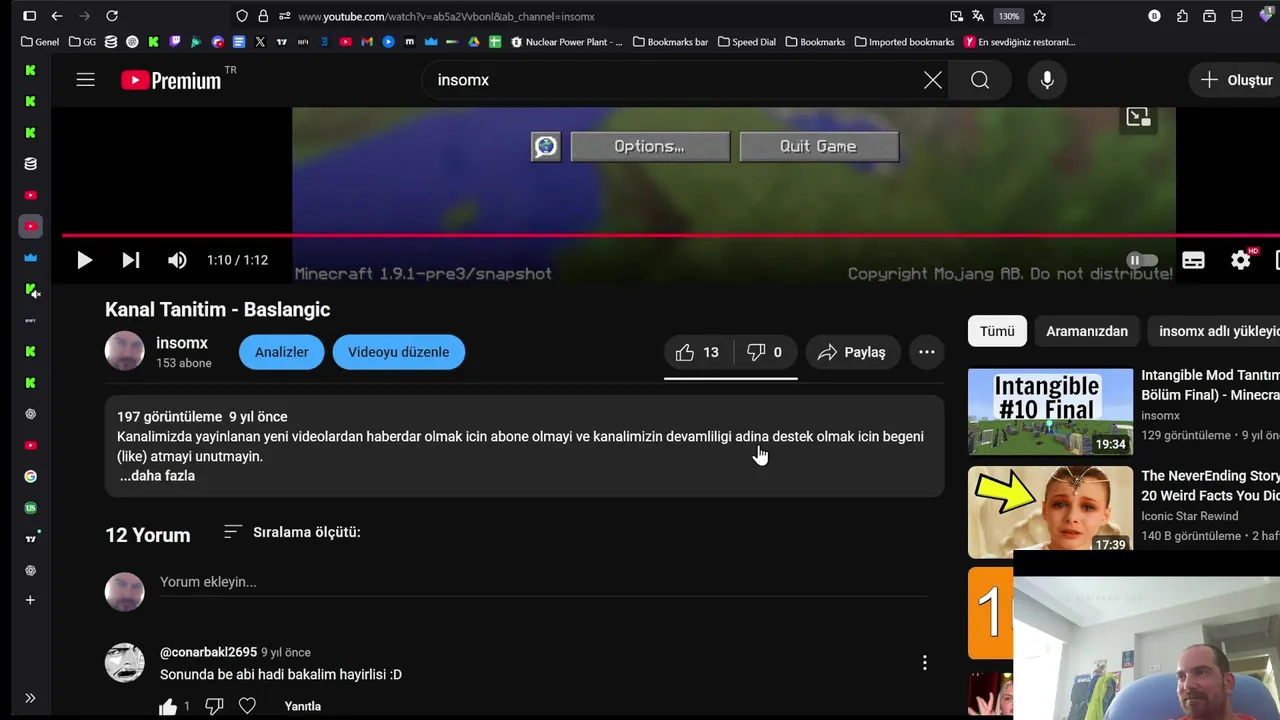Open the Imported bookmarks folder
Viewport: 1280px width, 720px height.
[904, 42]
